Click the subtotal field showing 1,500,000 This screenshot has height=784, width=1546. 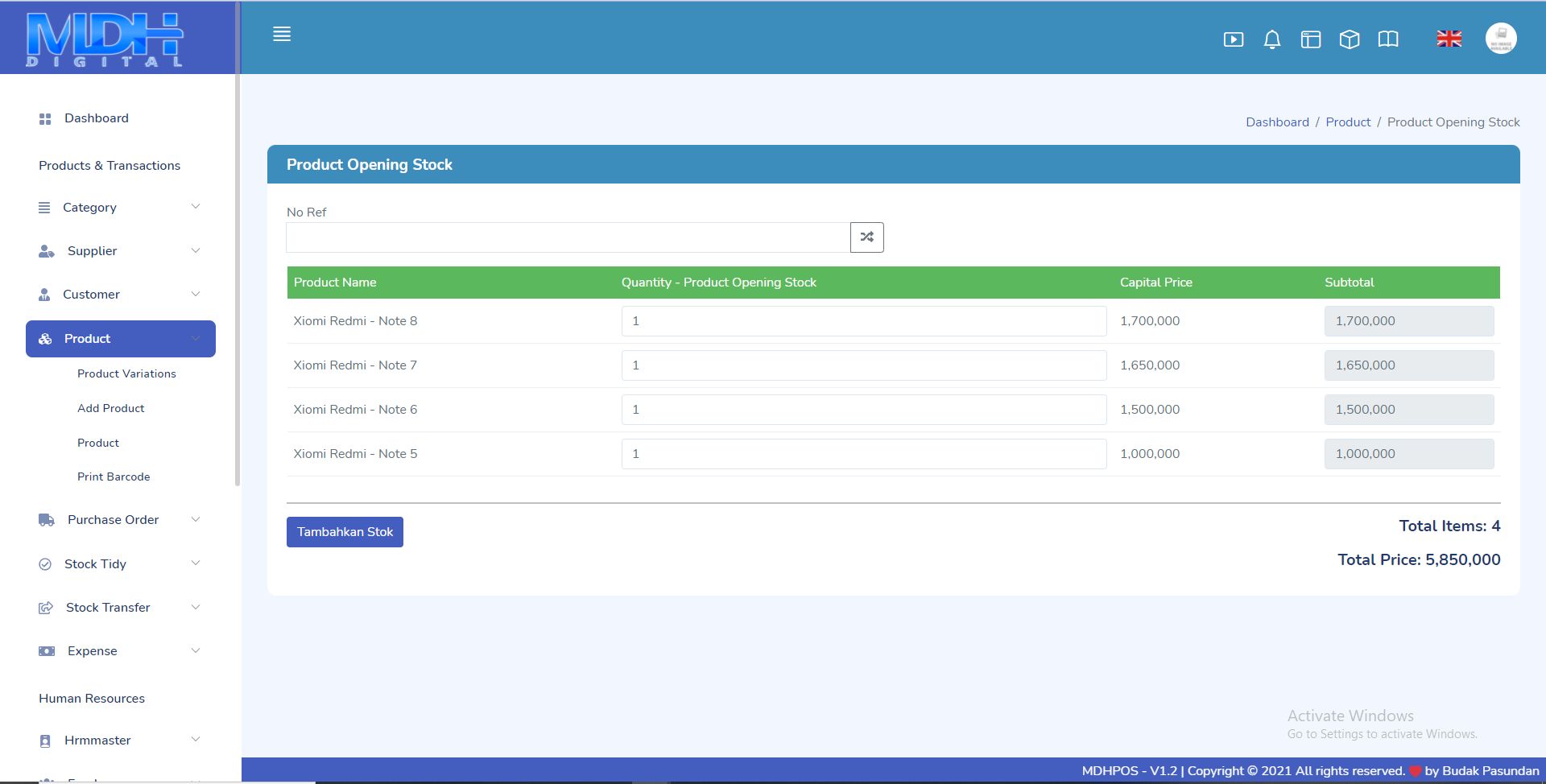(1409, 410)
